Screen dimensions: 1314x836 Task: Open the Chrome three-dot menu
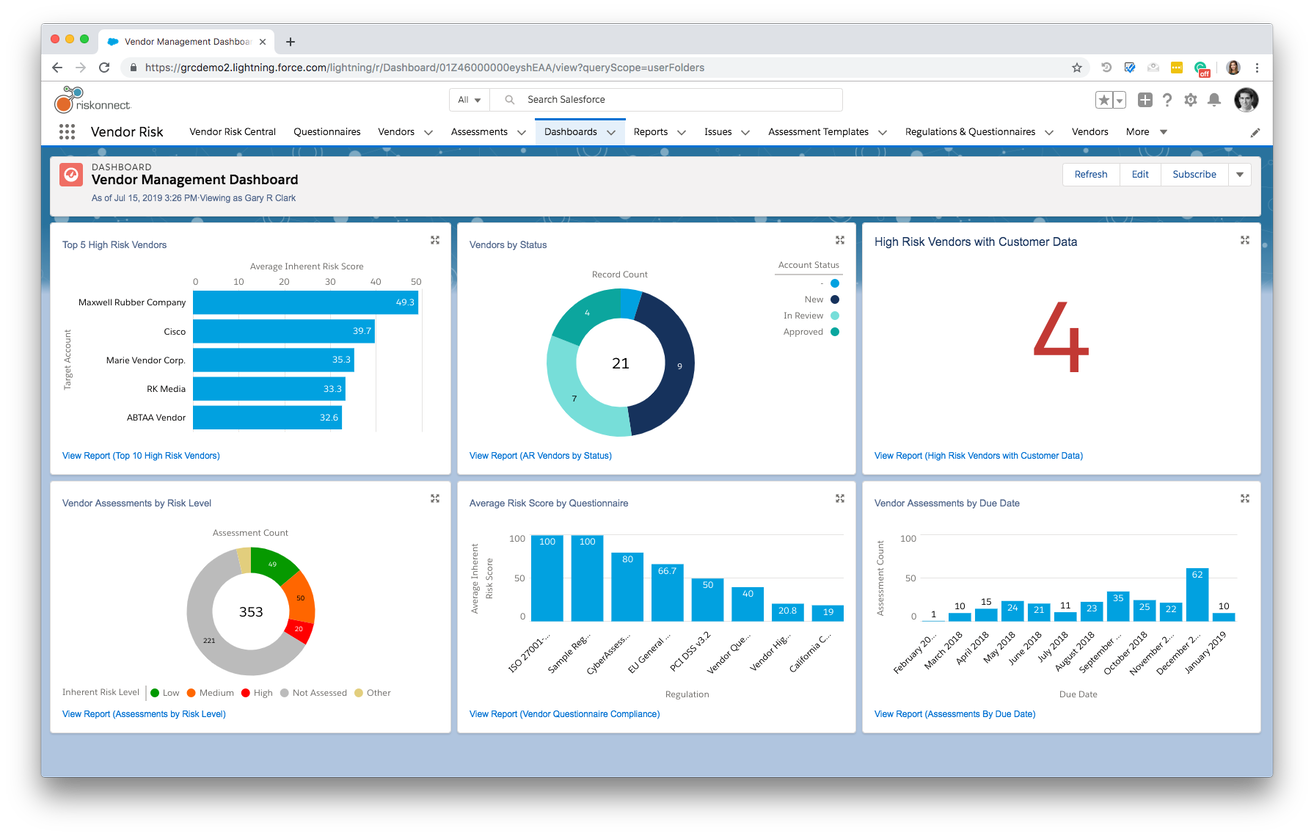(x=1257, y=68)
